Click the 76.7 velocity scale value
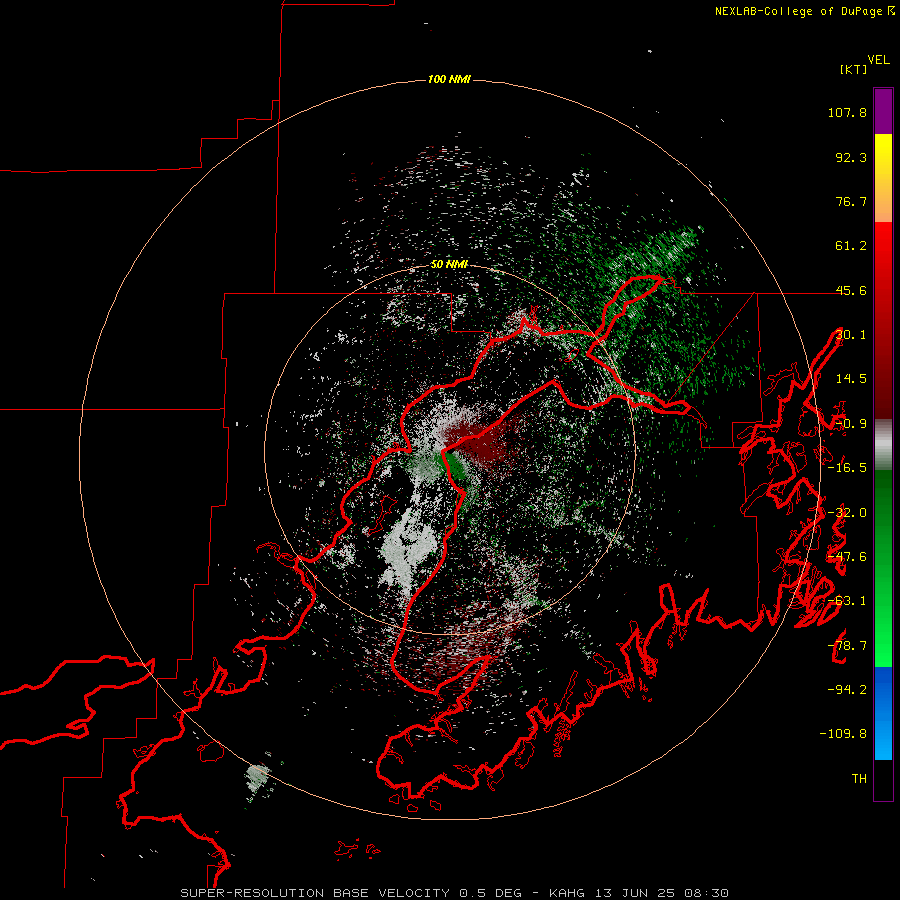 851,201
